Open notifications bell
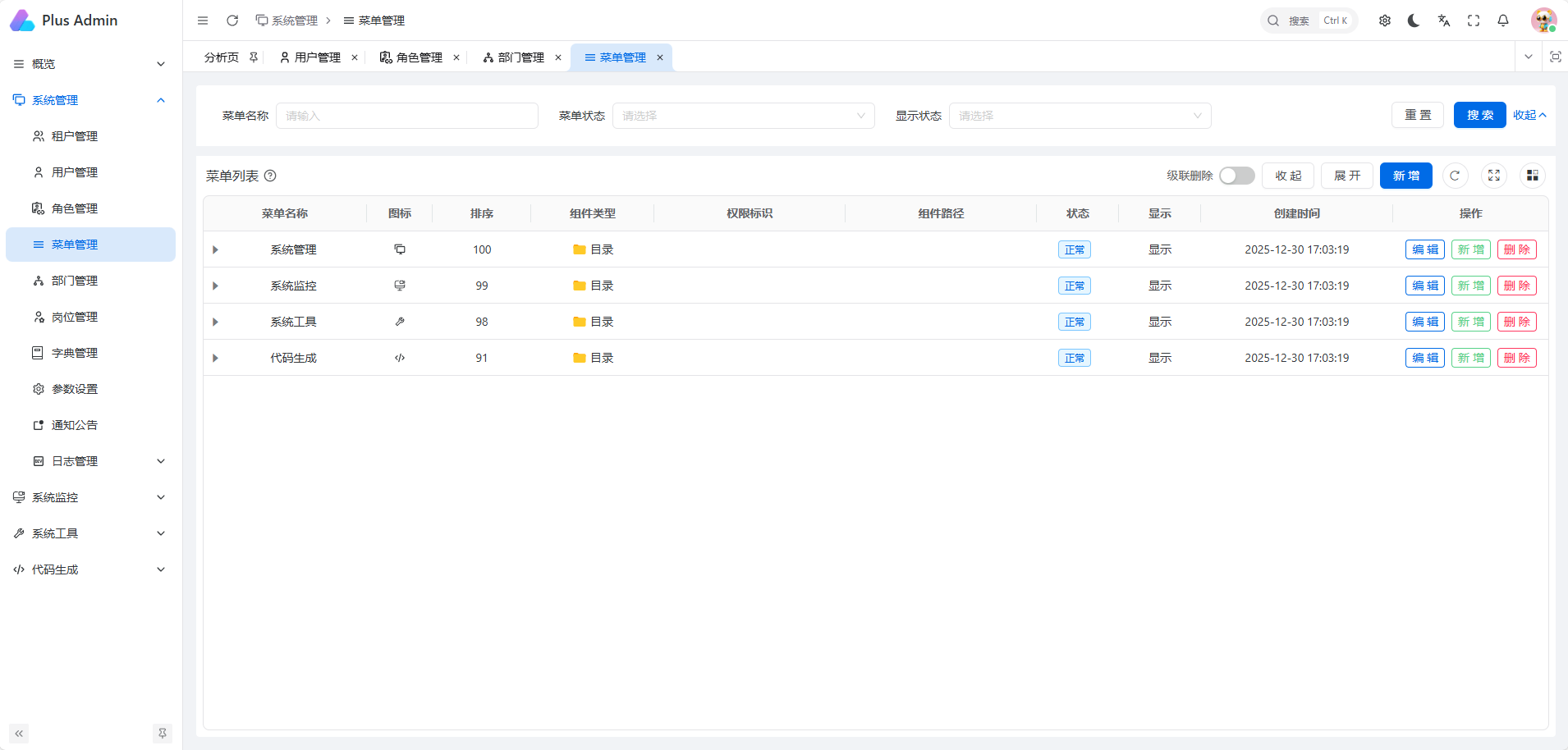The image size is (1568, 750). coord(1503,21)
